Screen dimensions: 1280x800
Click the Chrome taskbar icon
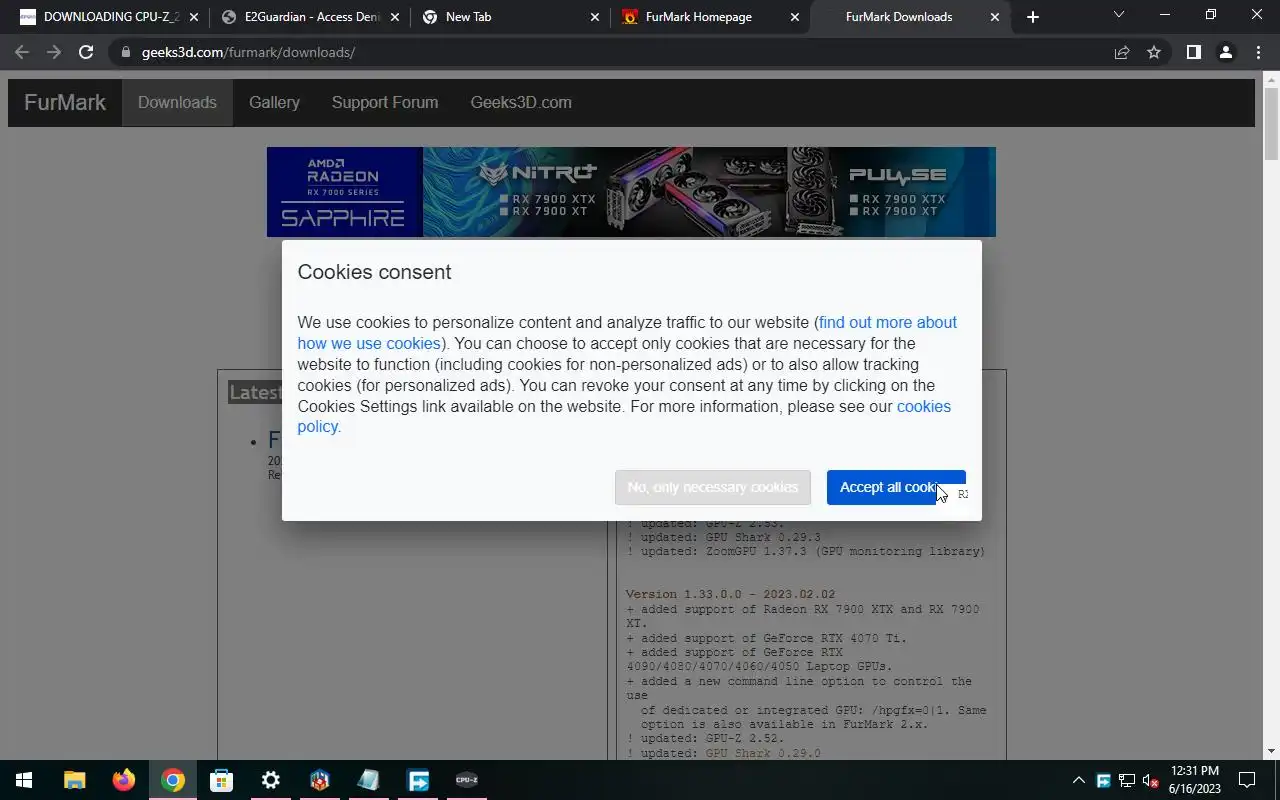pyautogui.click(x=172, y=780)
